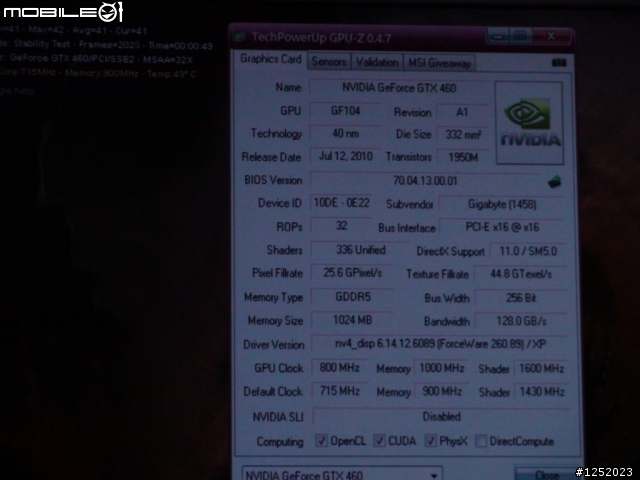This screenshot has width=640, height=480.
Task: Toggle the OpenCL checkbox
Action: coord(321,440)
